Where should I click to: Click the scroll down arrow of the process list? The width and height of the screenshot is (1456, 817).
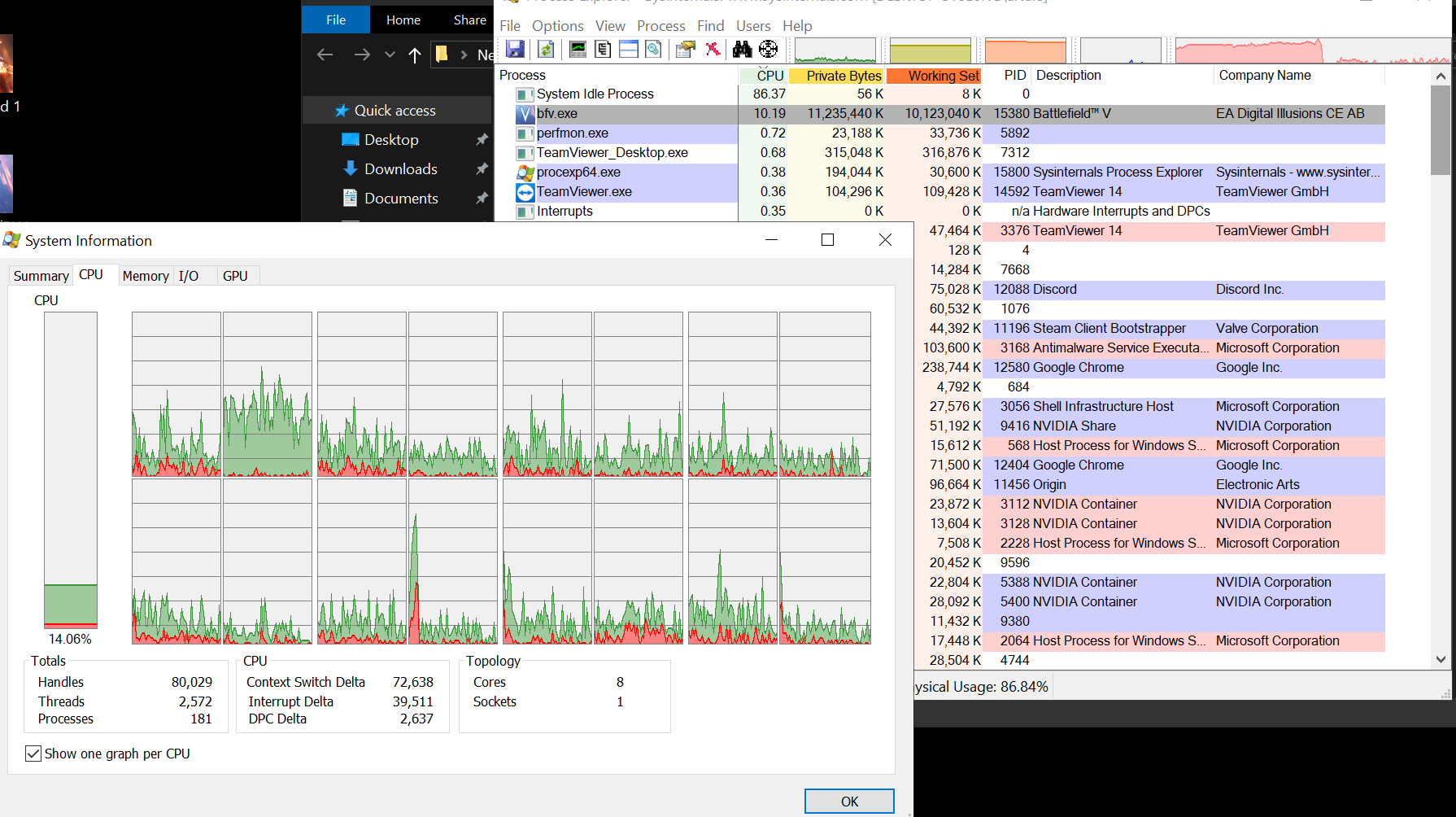coord(1441,660)
